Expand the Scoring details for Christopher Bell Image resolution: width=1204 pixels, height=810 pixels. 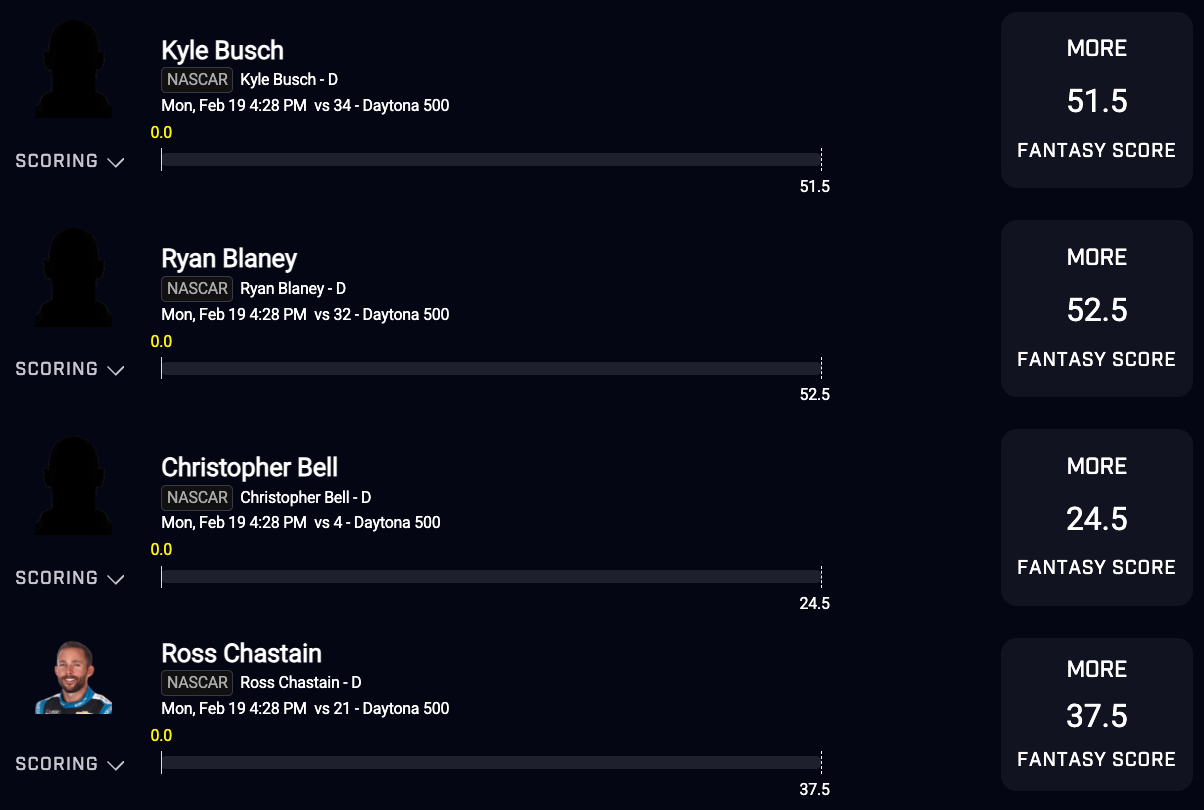tap(69, 578)
